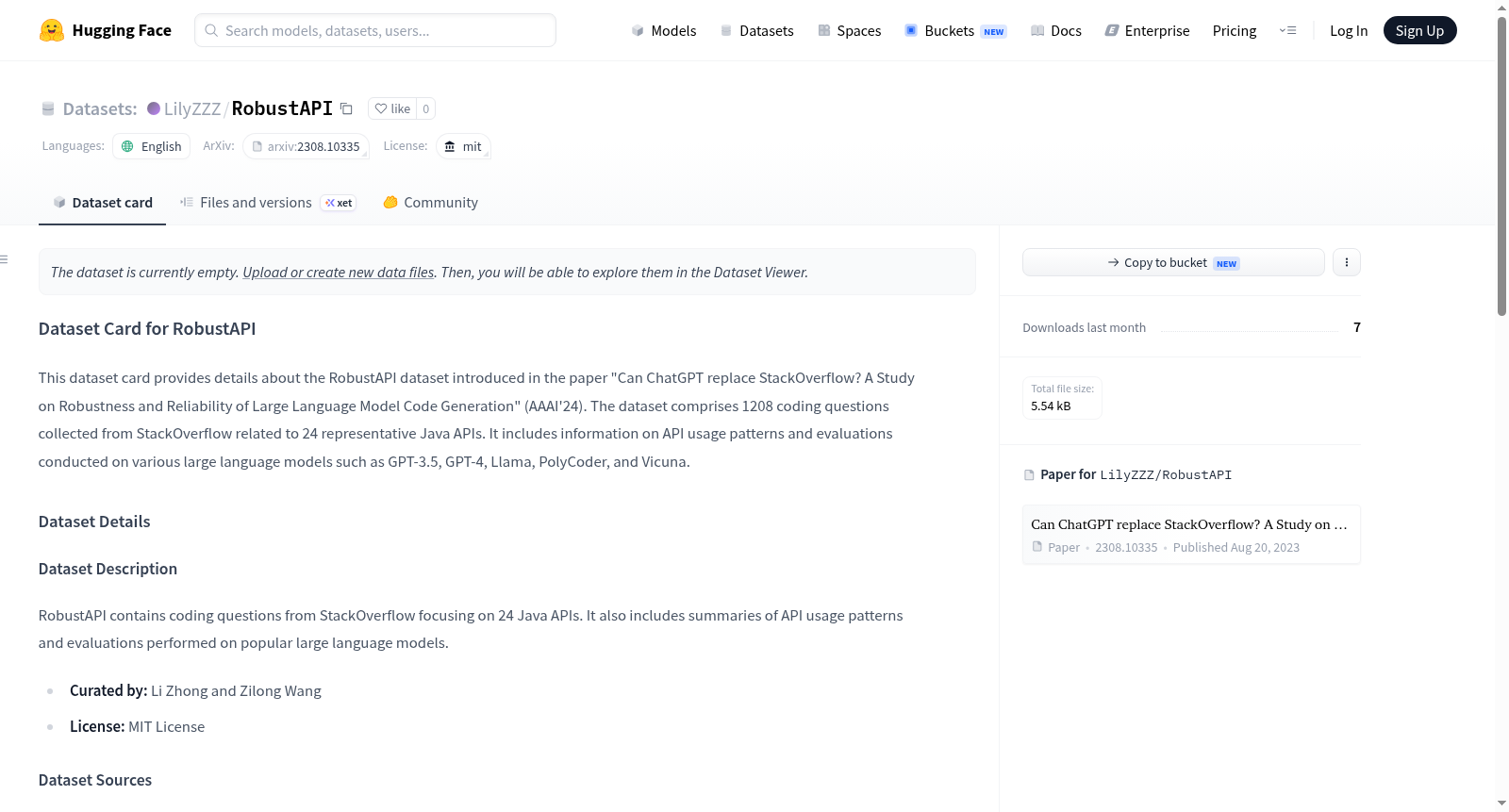Follow the Upload or create new data files link
This screenshot has width=1509, height=812.
339,272
